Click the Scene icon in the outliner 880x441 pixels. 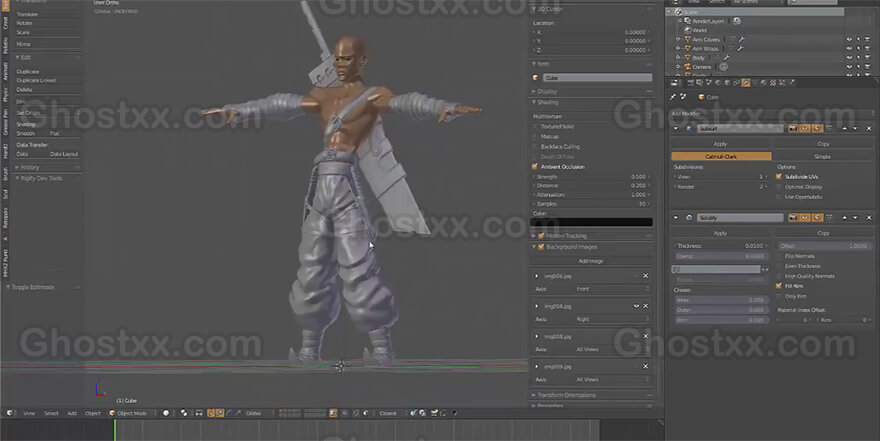679,12
